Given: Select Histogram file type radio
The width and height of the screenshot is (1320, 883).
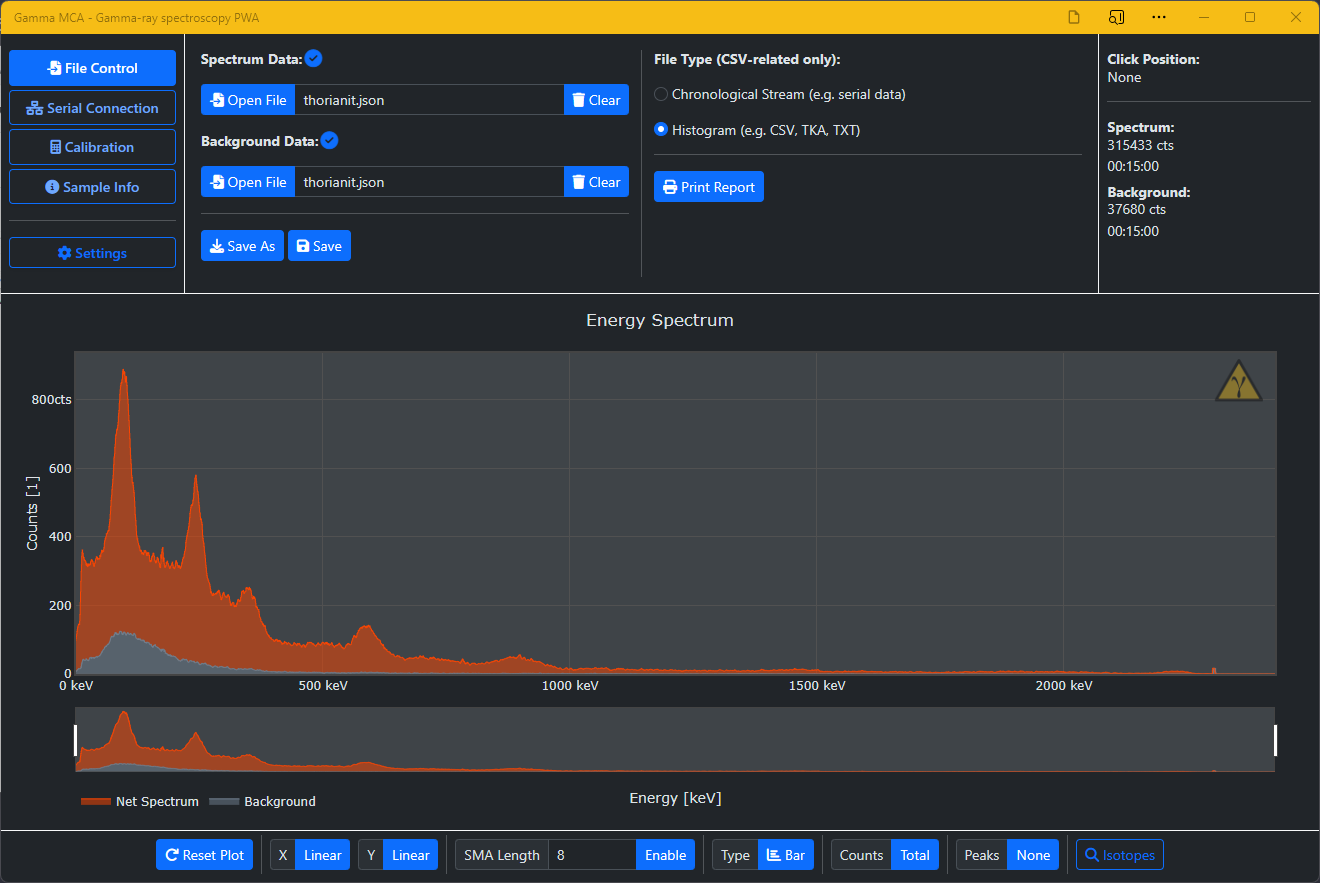Looking at the screenshot, I should point(661,130).
